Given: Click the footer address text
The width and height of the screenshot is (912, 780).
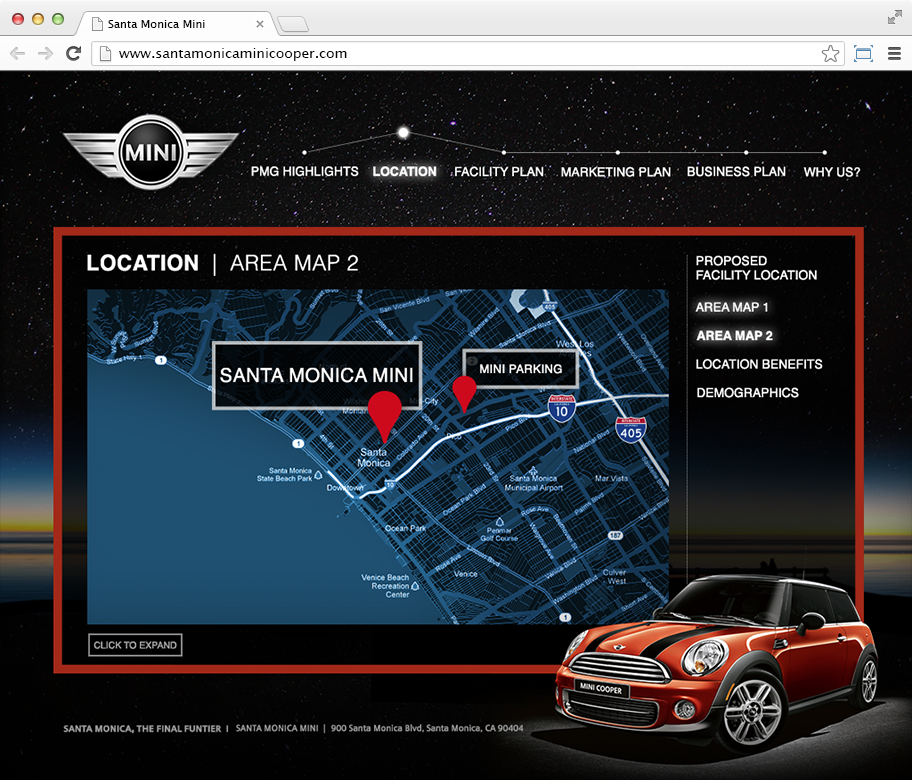Looking at the screenshot, I should 427,728.
